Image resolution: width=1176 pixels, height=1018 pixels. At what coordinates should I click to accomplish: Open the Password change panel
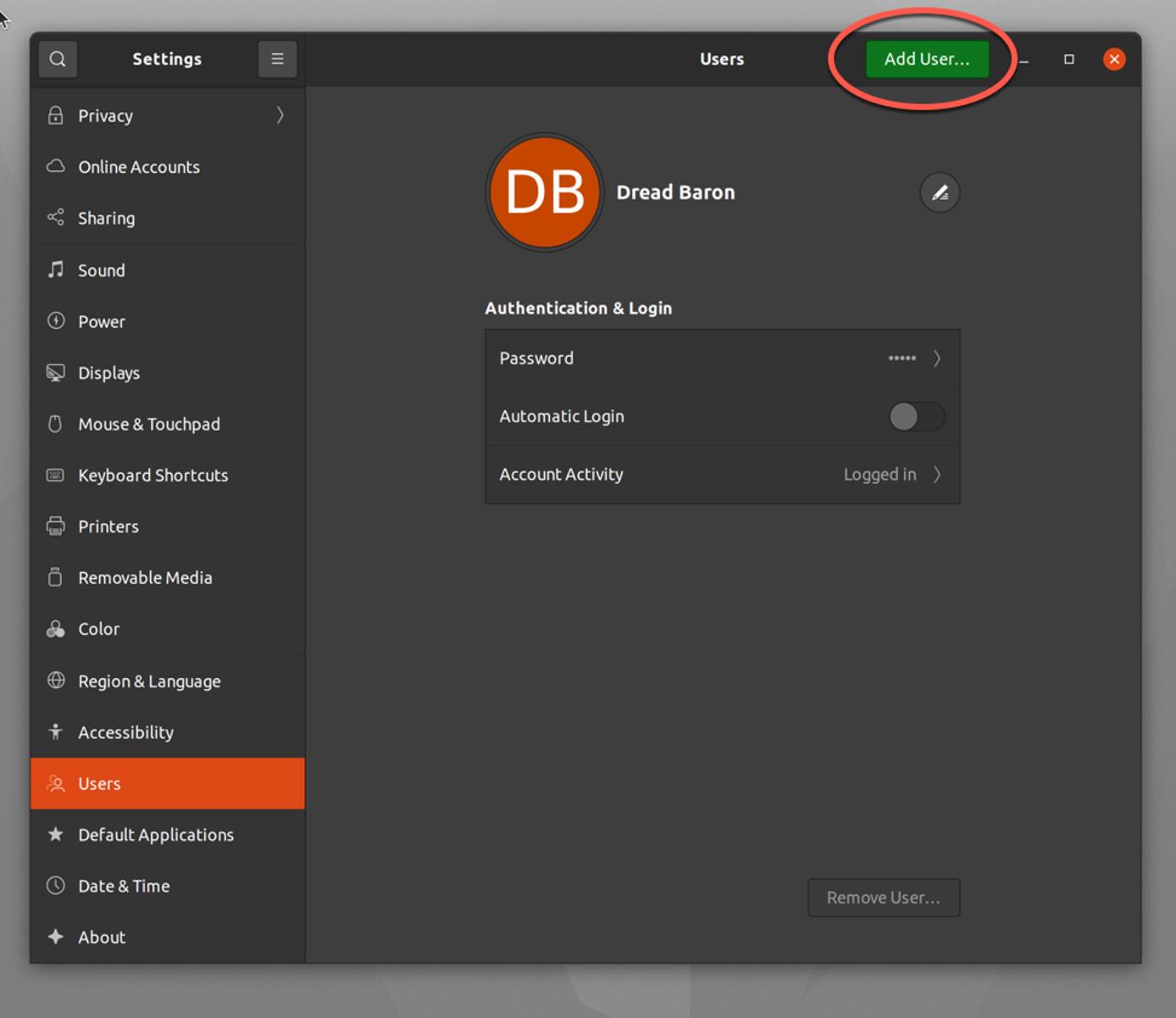[722, 358]
